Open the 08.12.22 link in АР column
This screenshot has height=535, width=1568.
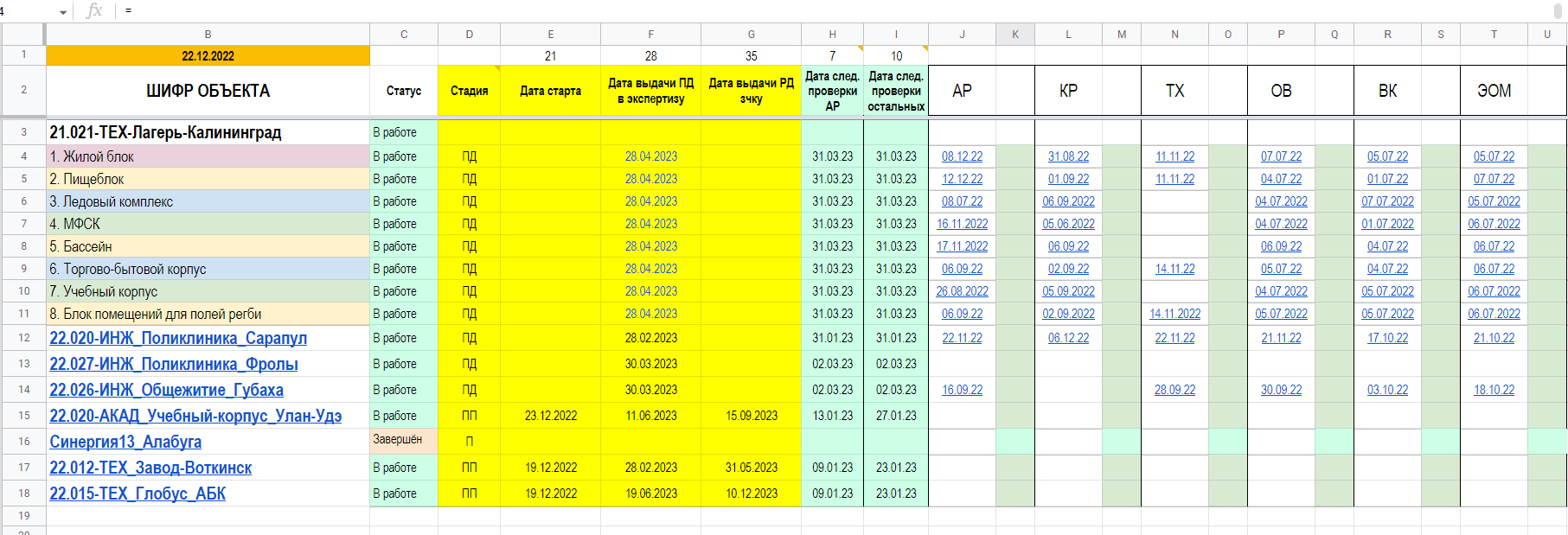tap(962, 156)
